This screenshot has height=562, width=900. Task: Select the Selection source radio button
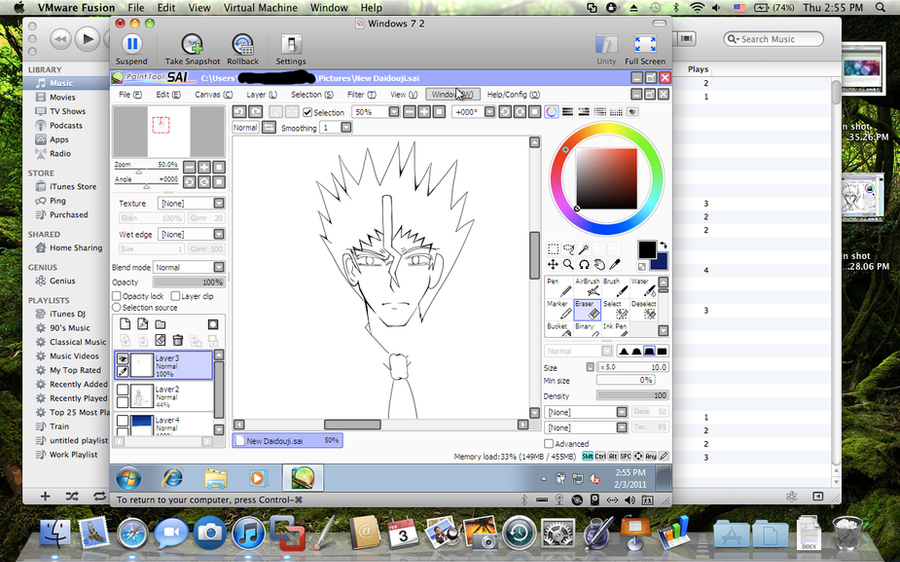click(x=117, y=308)
